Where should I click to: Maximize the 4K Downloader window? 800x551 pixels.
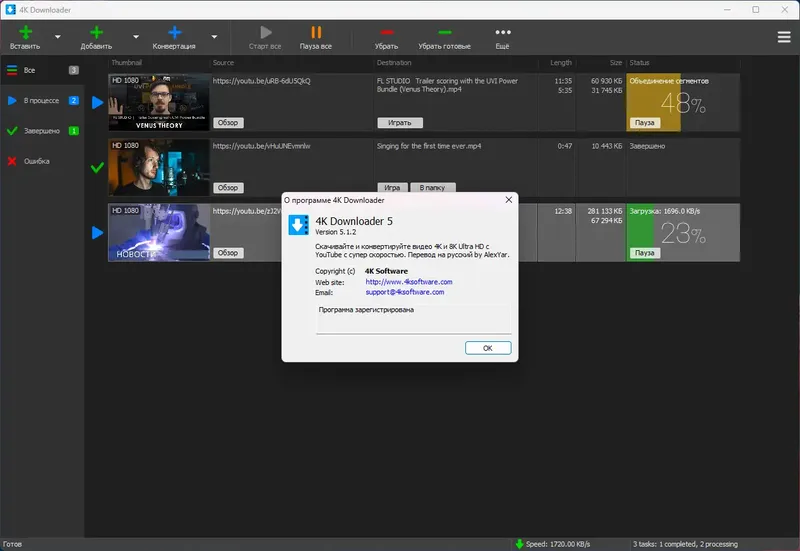(x=756, y=10)
